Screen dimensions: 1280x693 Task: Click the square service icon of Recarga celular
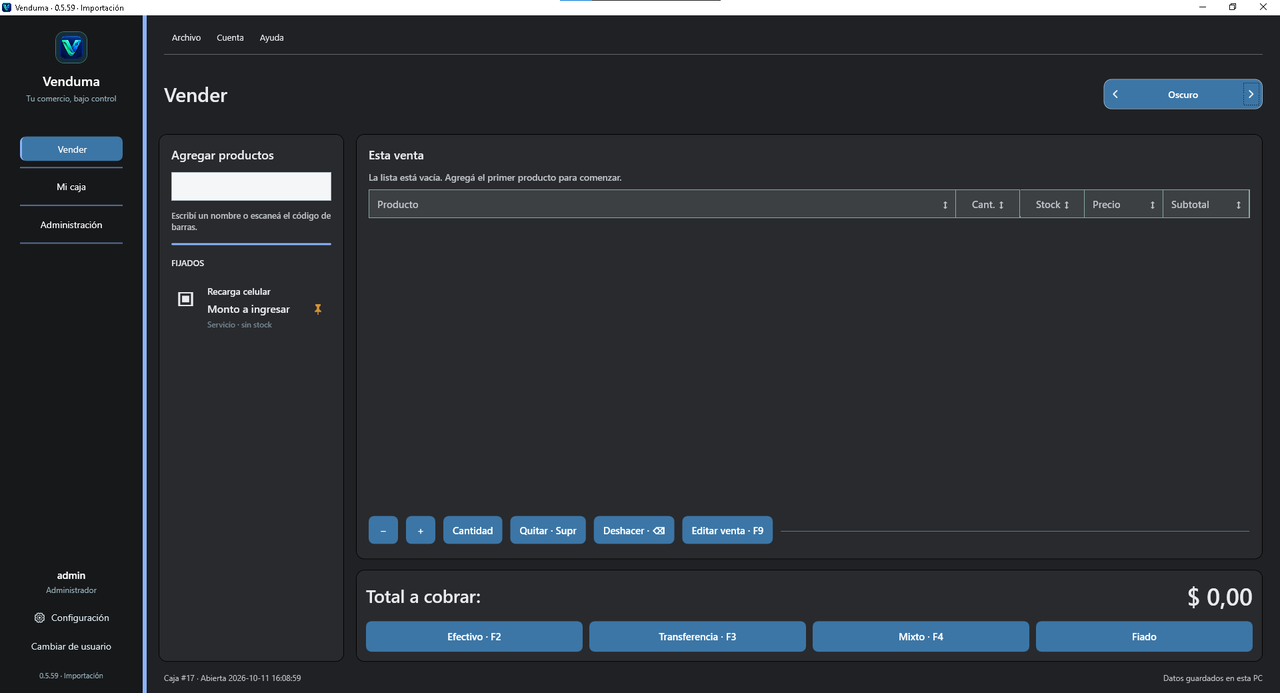coord(185,299)
